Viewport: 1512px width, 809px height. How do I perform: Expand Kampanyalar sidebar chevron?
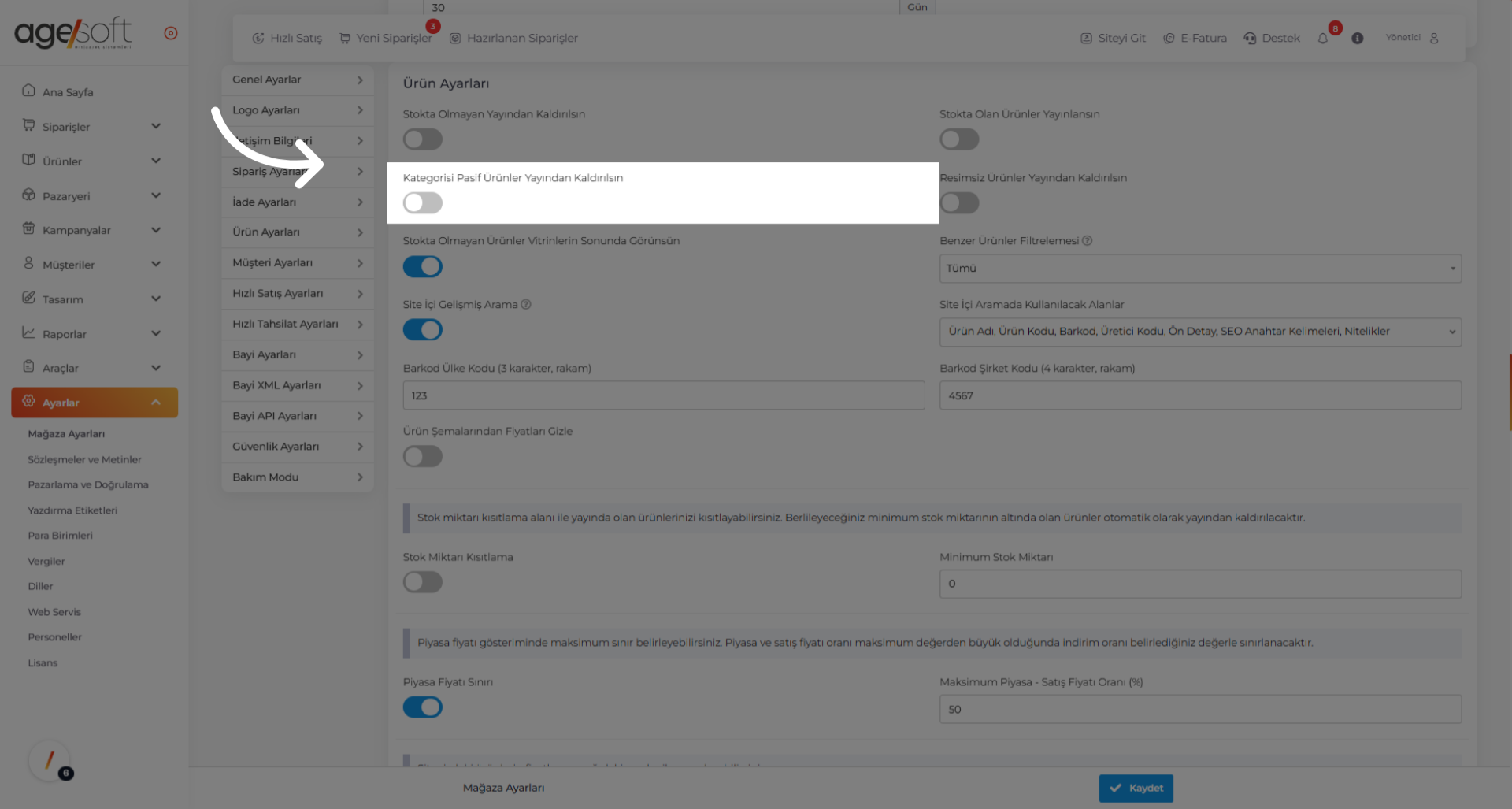(156, 230)
